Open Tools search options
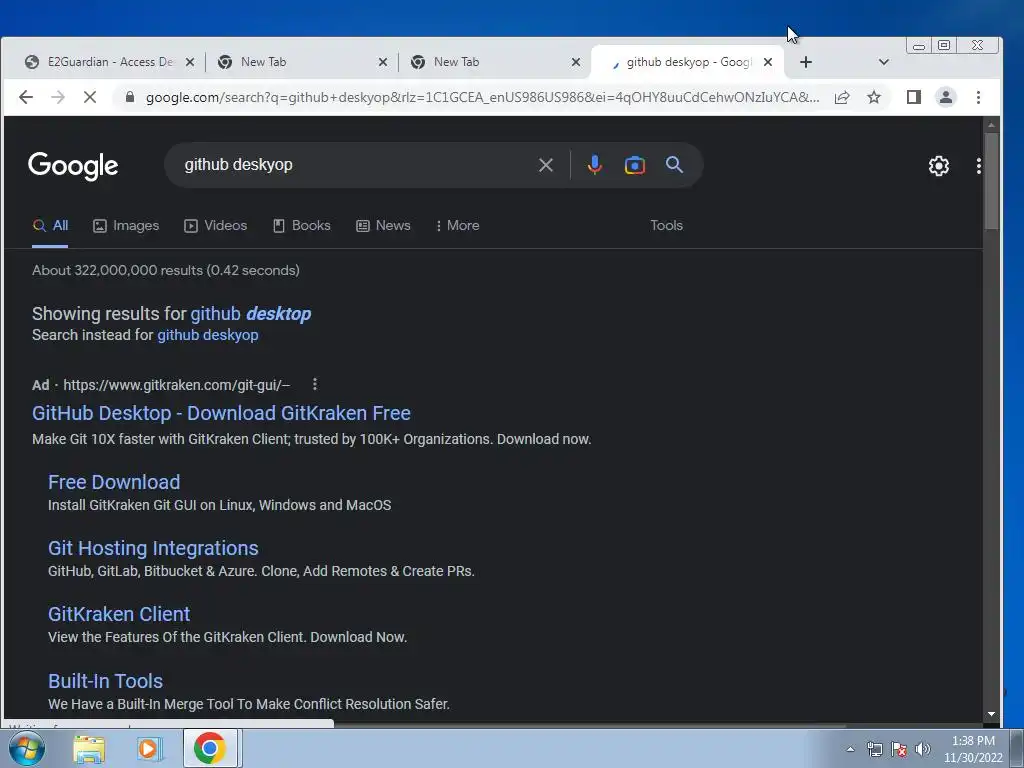Image resolution: width=1024 pixels, height=768 pixels. click(666, 225)
